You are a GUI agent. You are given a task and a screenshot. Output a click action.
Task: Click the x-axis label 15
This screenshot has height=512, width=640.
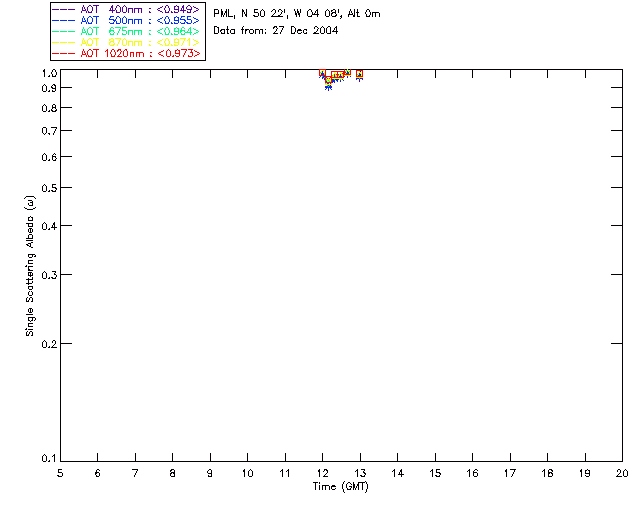click(435, 473)
